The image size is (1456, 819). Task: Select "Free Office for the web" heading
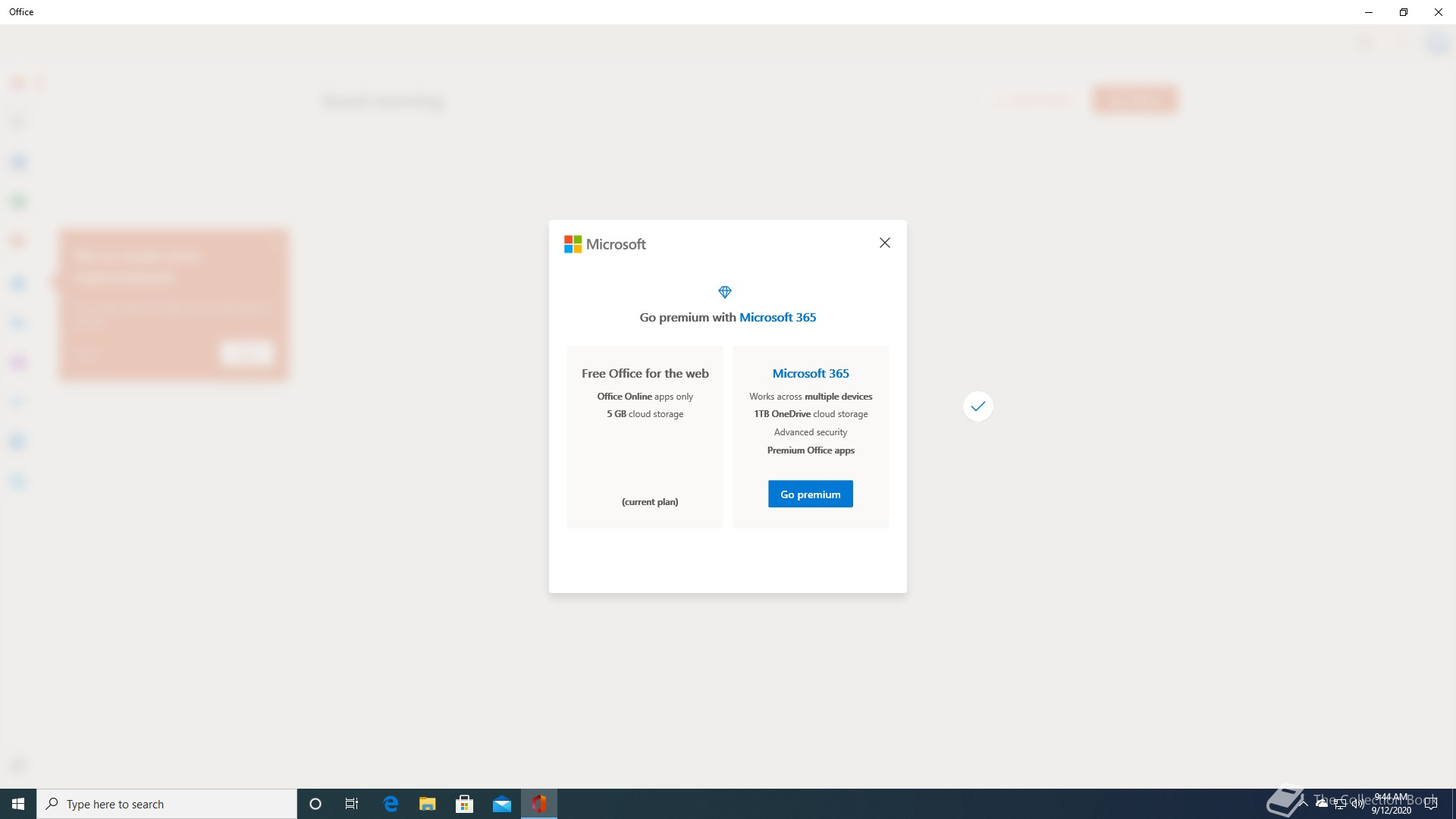645,373
